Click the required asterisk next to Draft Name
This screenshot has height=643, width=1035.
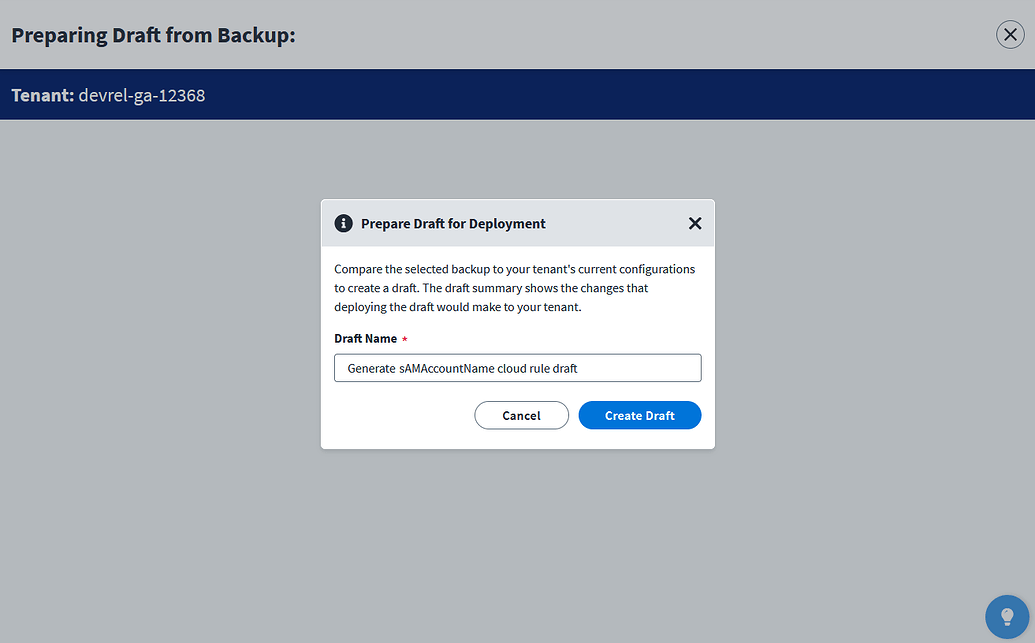pos(404,338)
